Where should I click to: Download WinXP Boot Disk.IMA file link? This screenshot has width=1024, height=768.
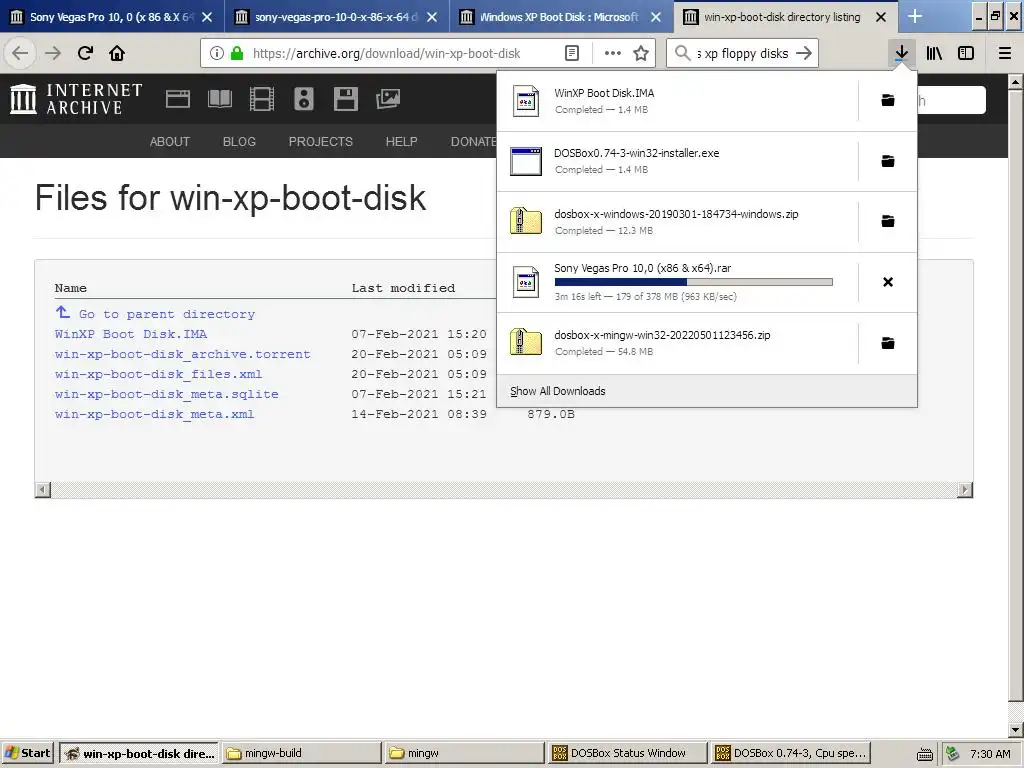coord(131,334)
